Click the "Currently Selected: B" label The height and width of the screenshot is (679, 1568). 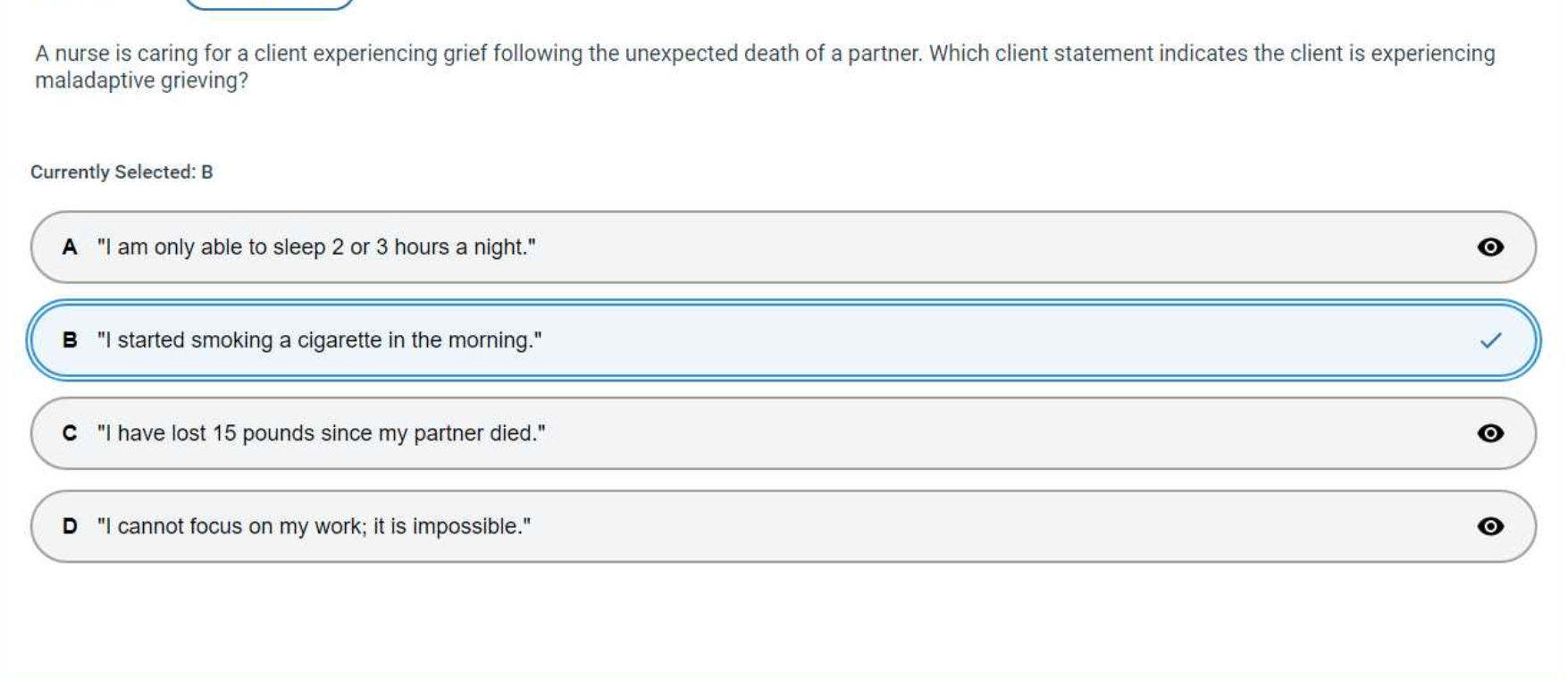[122, 172]
